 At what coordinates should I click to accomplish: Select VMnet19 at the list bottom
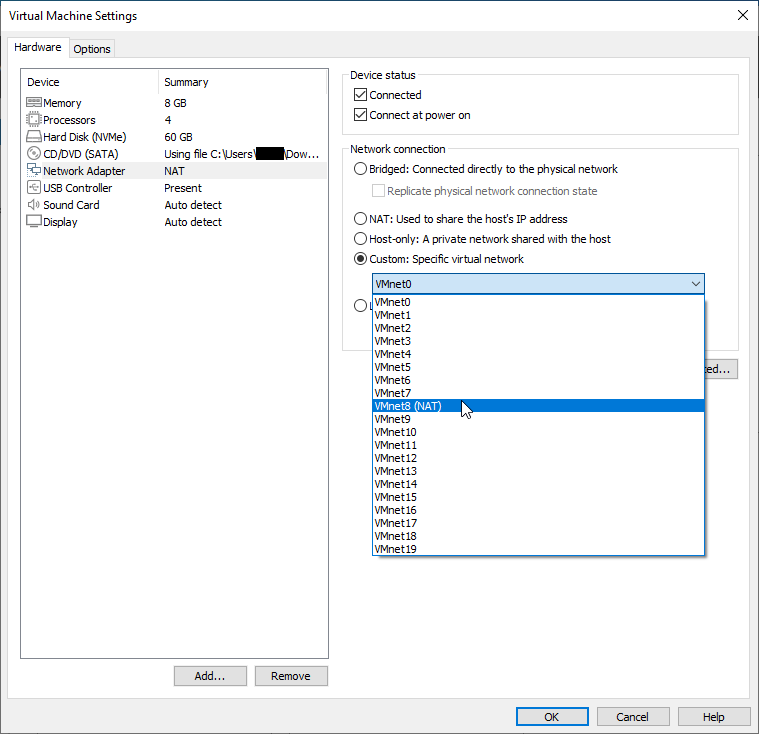[x=538, y=549]
